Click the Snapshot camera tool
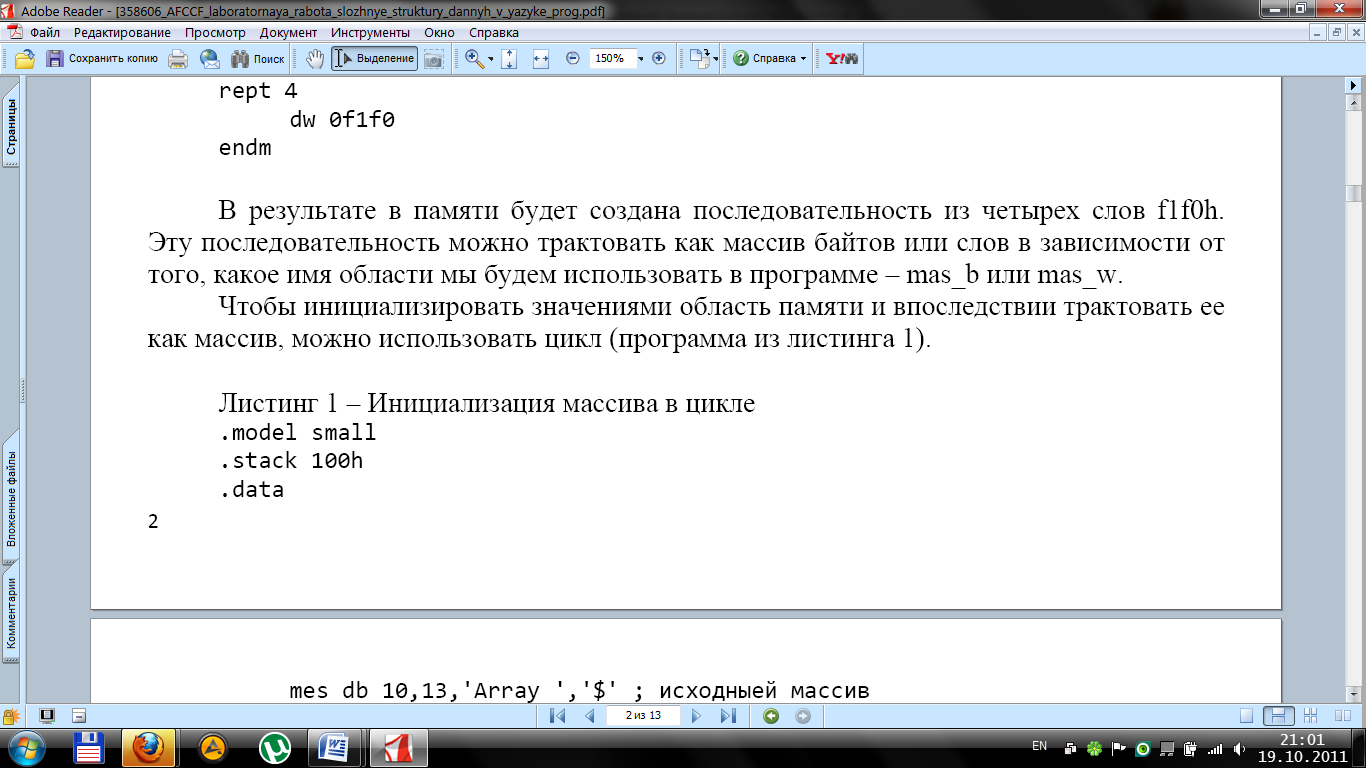1366x768 pixels. point(433,59)
